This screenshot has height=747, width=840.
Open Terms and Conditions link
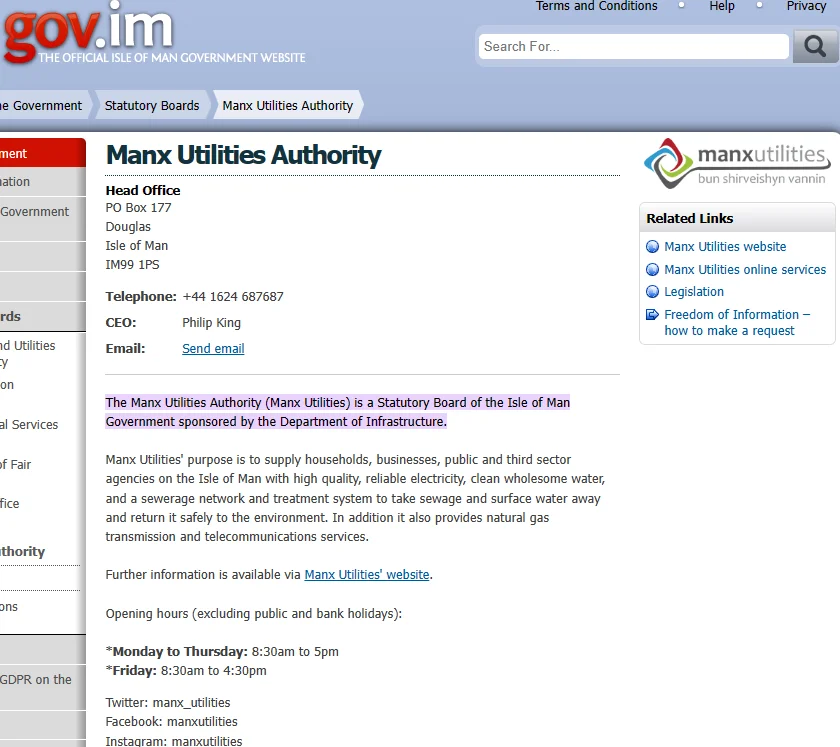point(596,6)
